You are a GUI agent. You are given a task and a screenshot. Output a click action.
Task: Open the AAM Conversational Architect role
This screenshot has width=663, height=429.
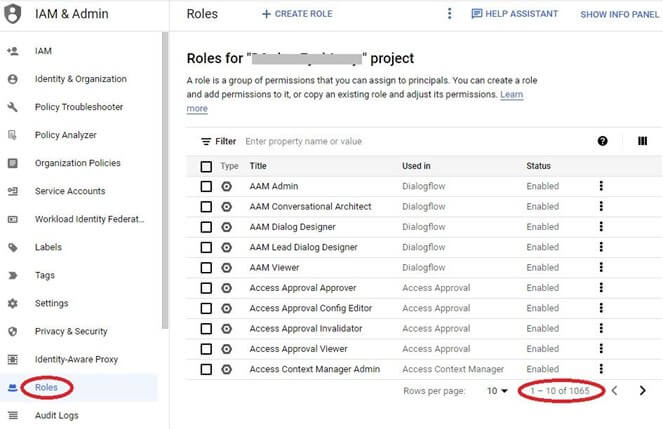[x=310, y=207]
